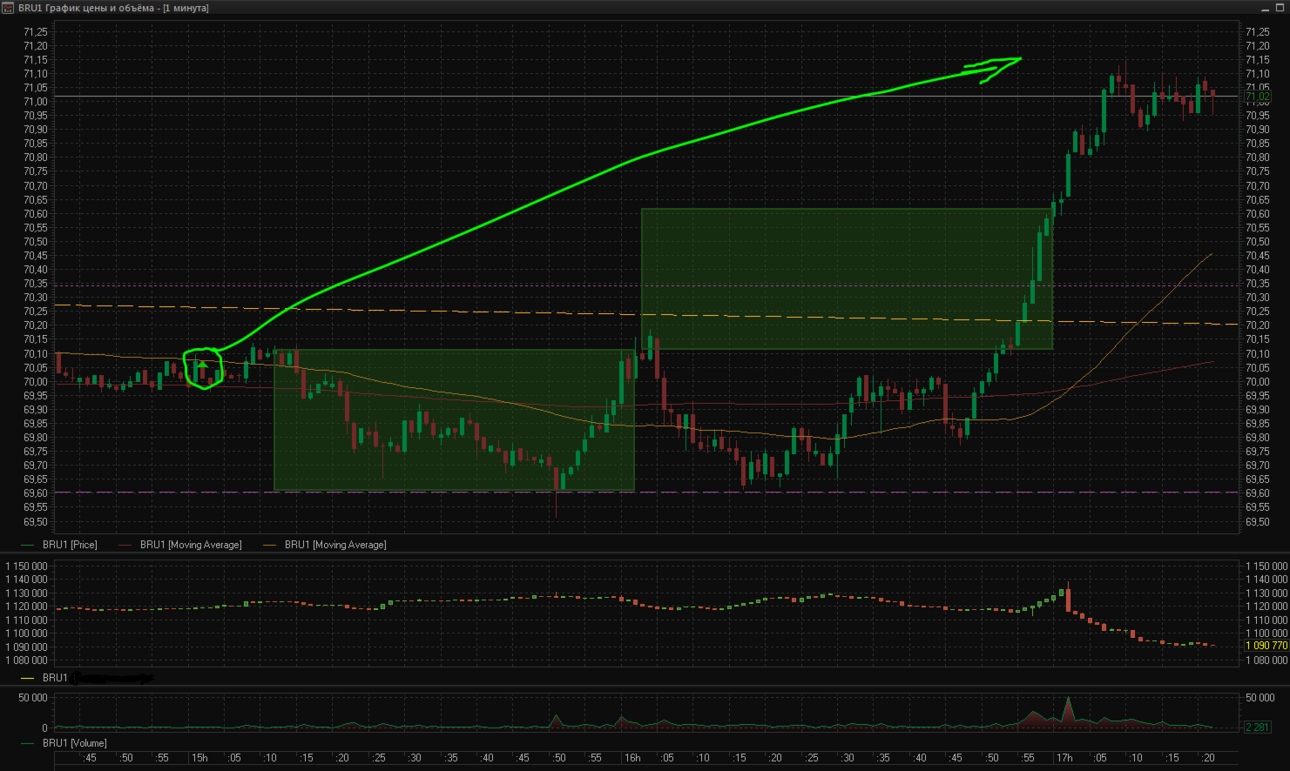
Task: Click the chart window icon in title bar
Action: click(x=8, y=7)
